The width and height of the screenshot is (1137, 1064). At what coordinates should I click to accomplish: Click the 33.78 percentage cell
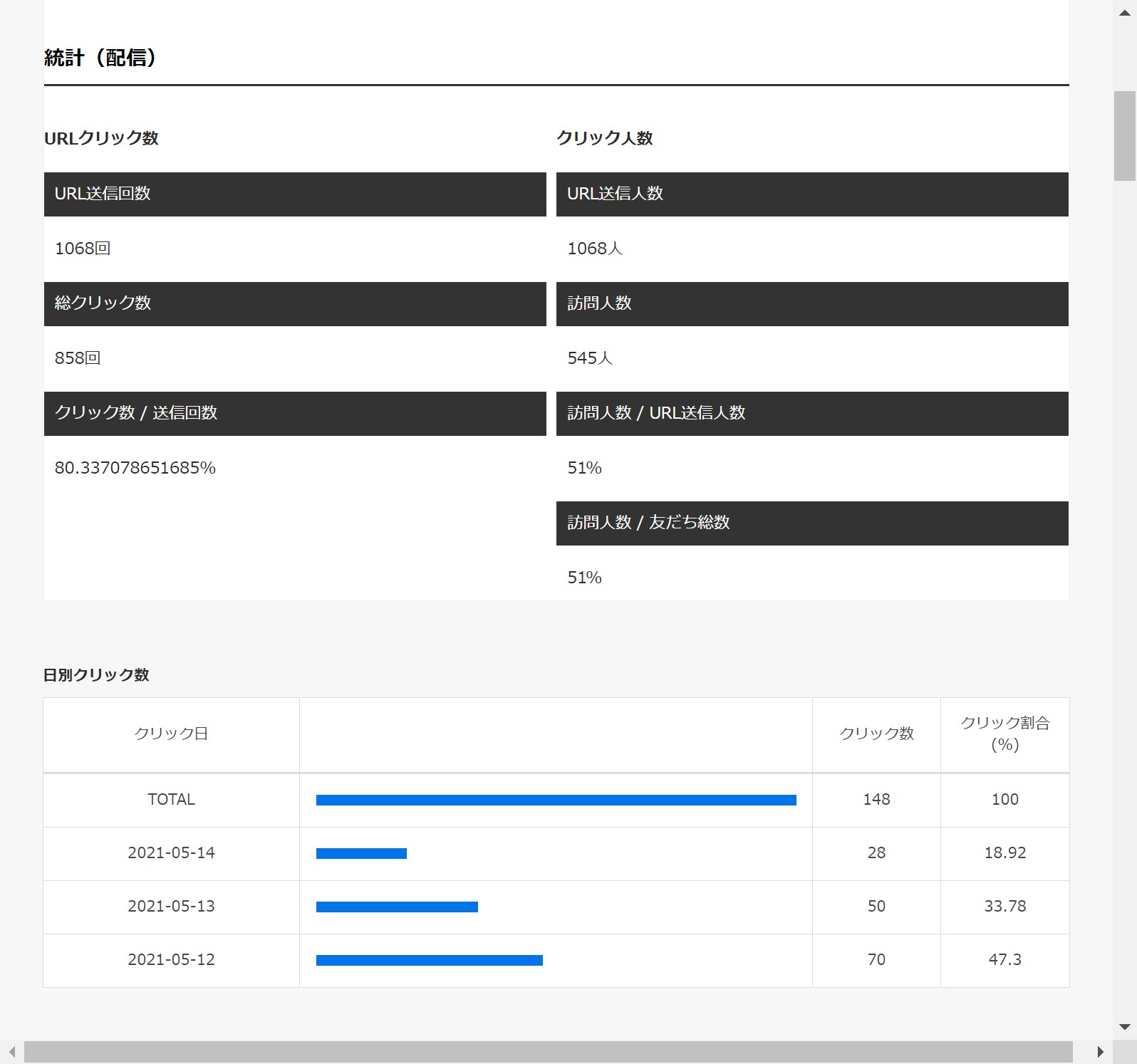click(1005, 907)
